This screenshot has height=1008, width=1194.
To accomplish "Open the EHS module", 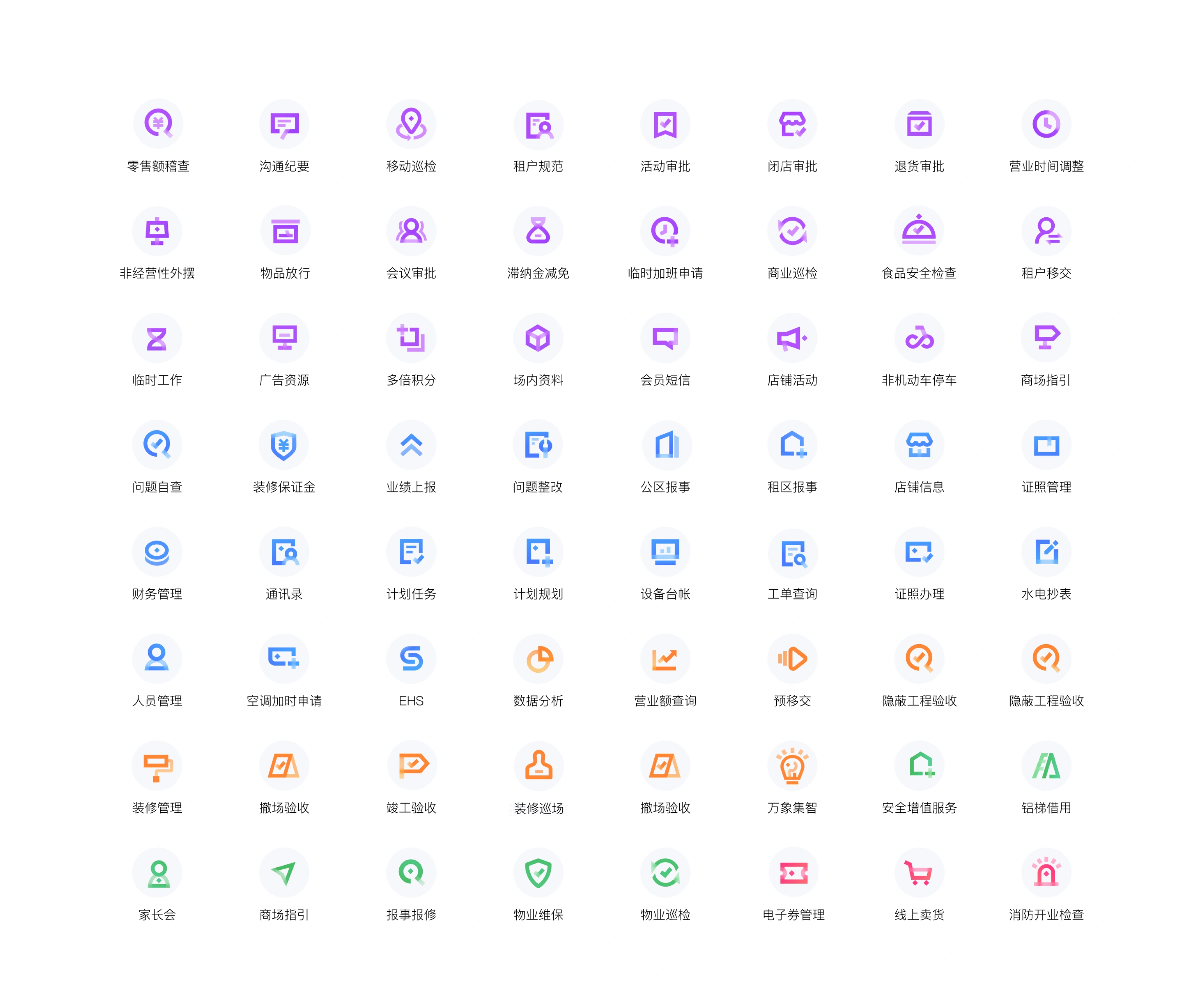I will tap(411, 658).
